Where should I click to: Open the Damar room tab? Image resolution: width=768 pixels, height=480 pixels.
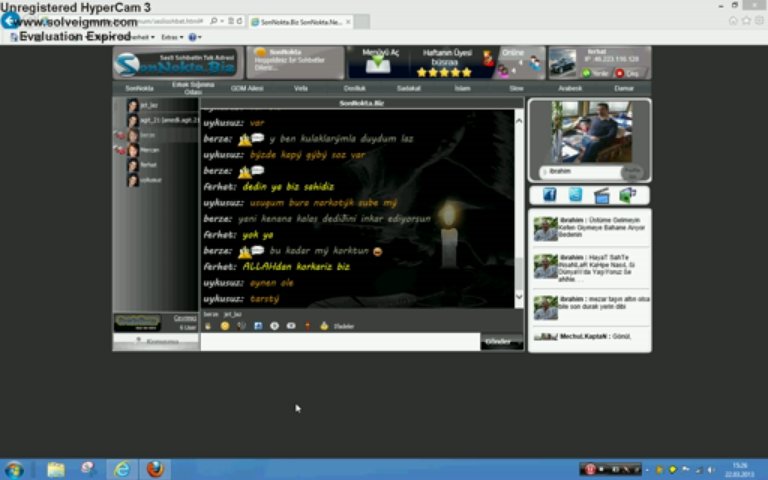pyautogui.click(x=624, y=88)
